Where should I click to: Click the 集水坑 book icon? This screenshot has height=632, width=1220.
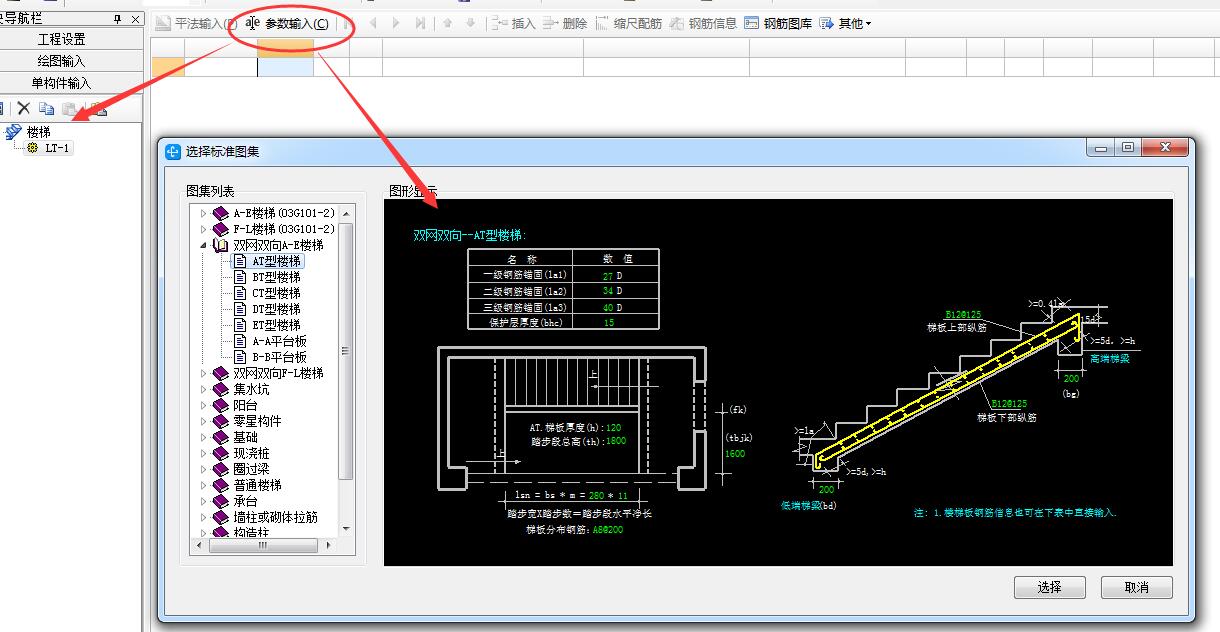coord(221,389)
